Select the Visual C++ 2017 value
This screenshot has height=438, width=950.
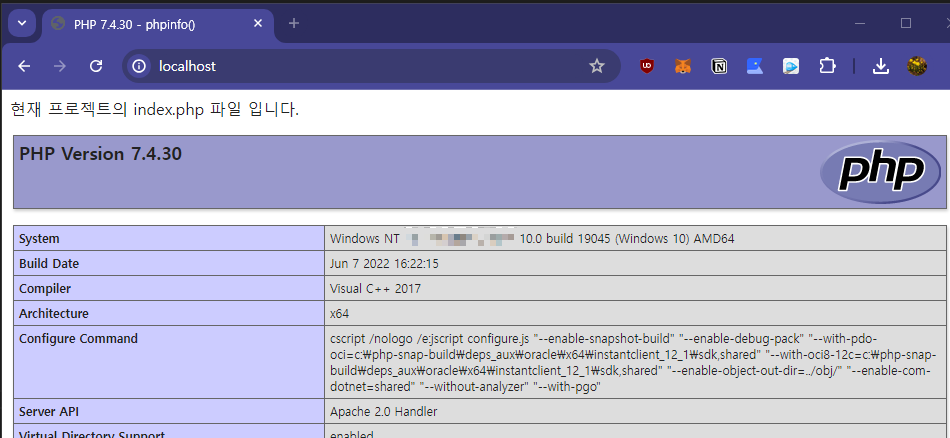(375, 288)
